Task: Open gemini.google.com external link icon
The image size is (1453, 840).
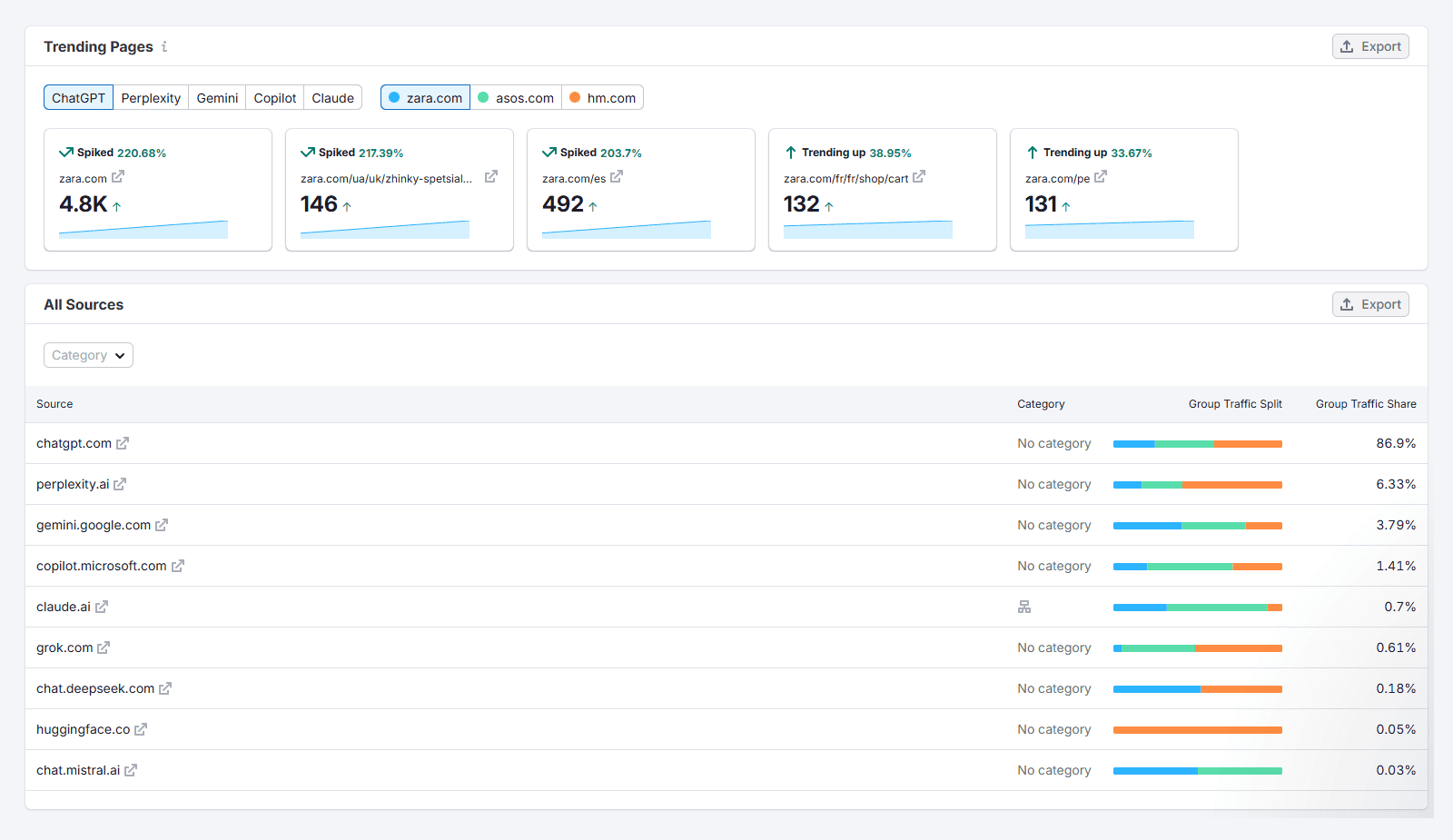Action: (162, 525)
